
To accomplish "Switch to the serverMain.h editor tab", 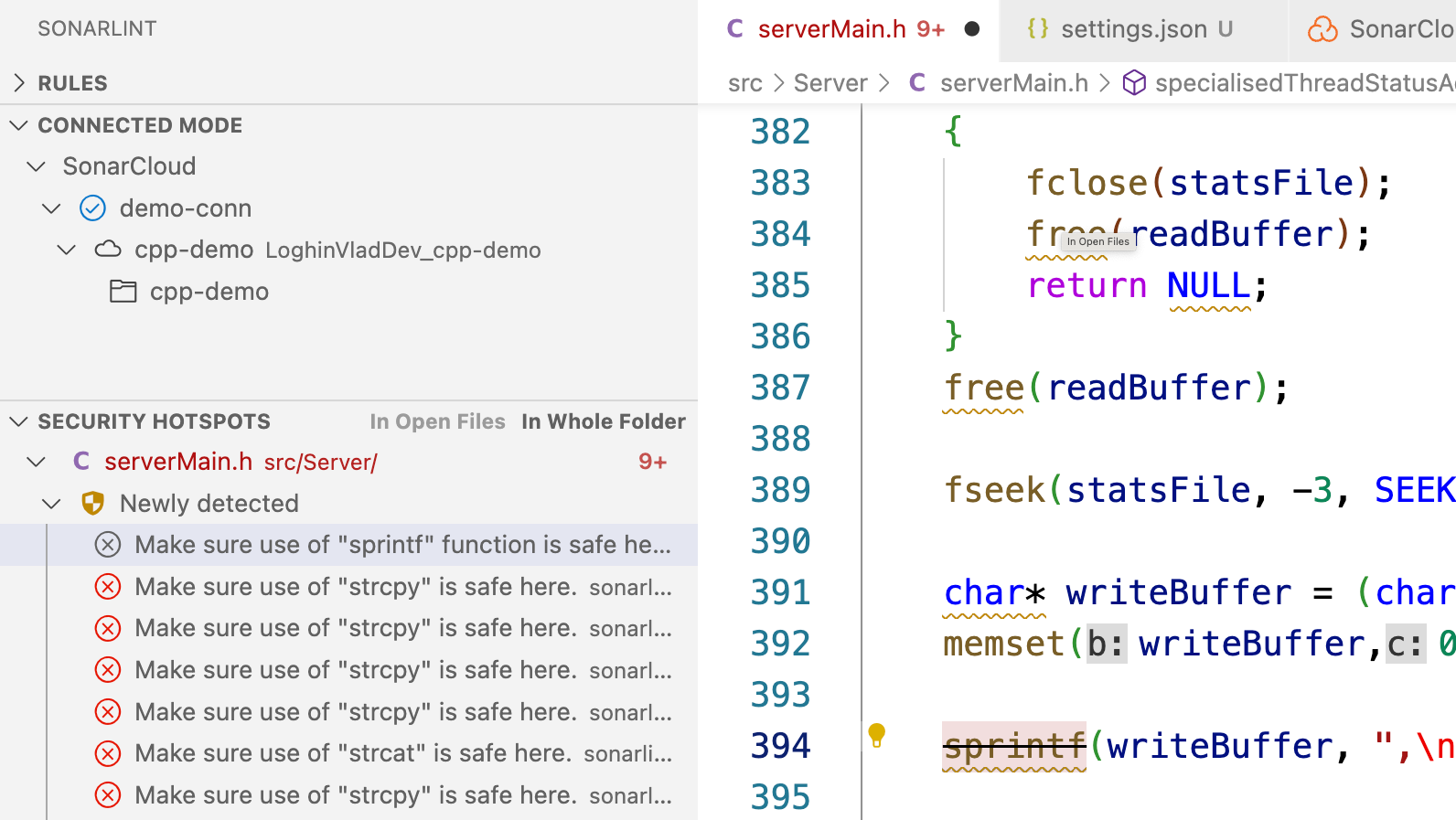I will 849,29.
